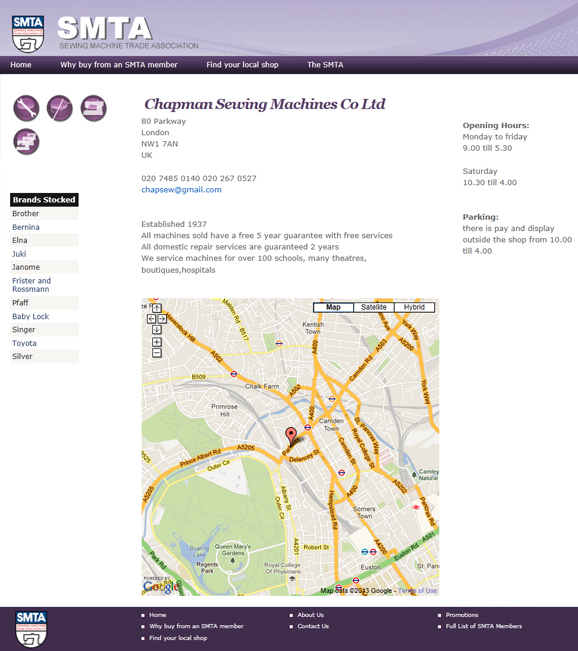
Task: Open Frister and Rossmann brand link
Action: (x=32, y=285)
